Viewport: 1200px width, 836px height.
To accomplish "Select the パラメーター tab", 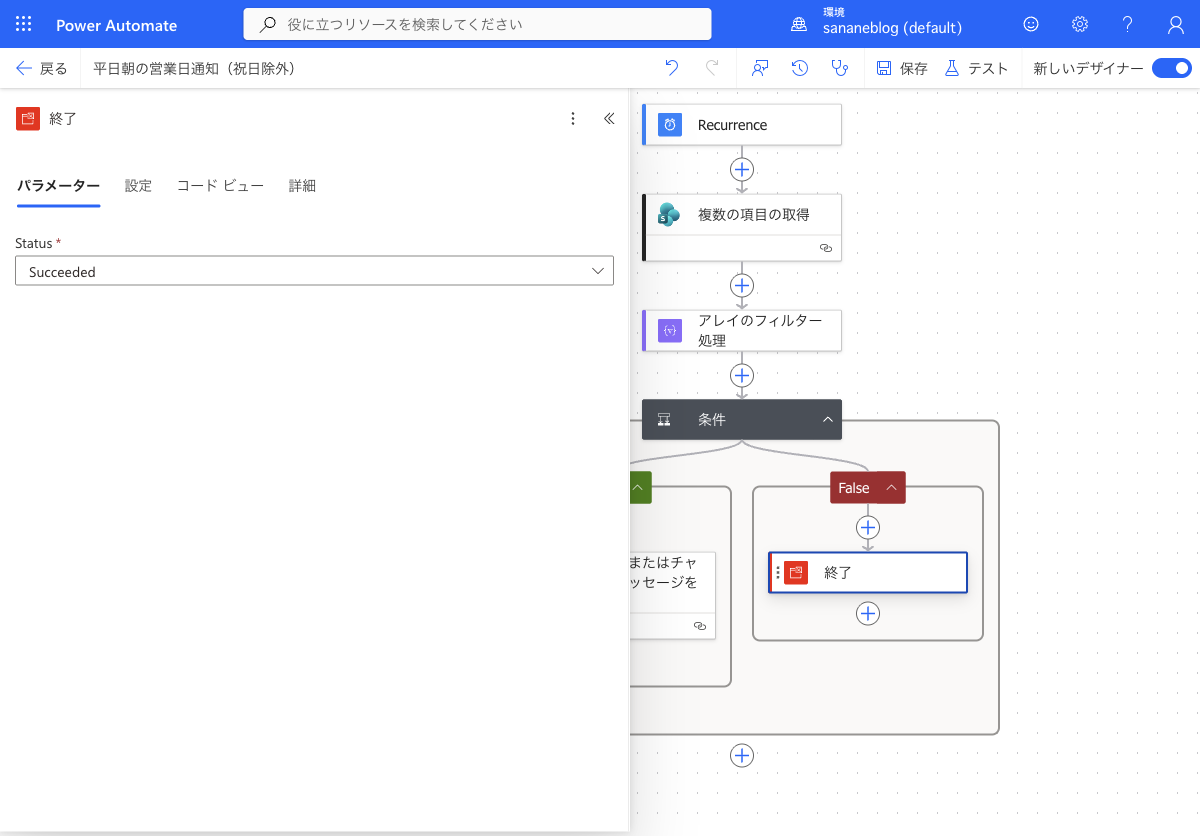I will tap(58, 186).
